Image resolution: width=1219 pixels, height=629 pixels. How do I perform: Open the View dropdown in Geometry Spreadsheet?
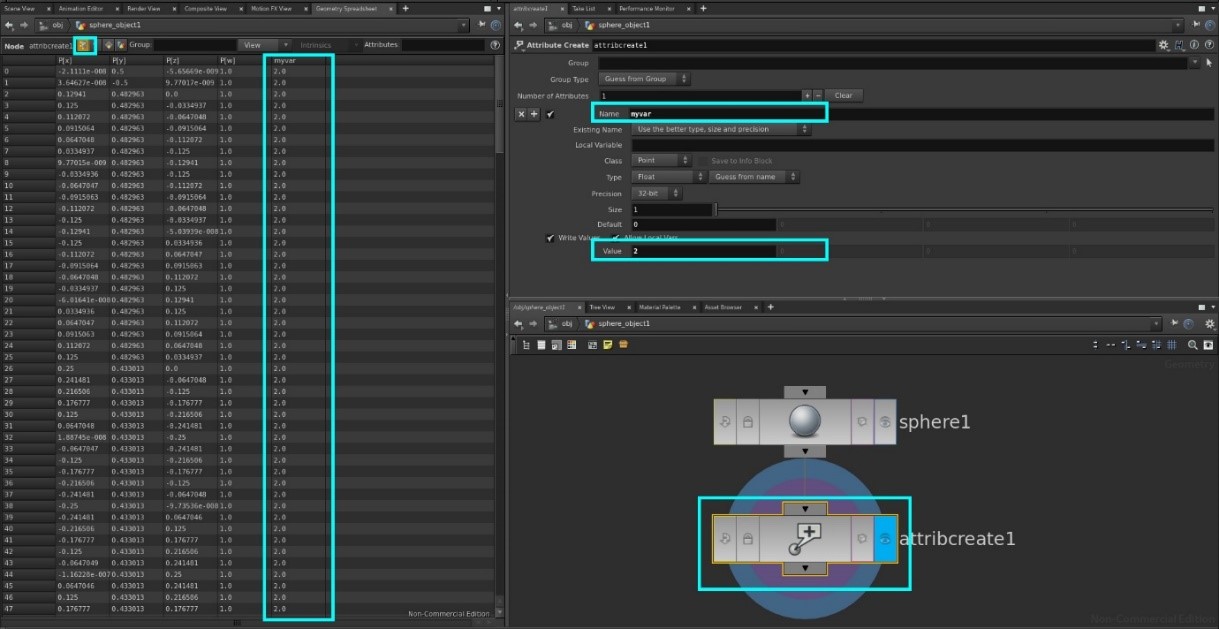coord(262,44)
